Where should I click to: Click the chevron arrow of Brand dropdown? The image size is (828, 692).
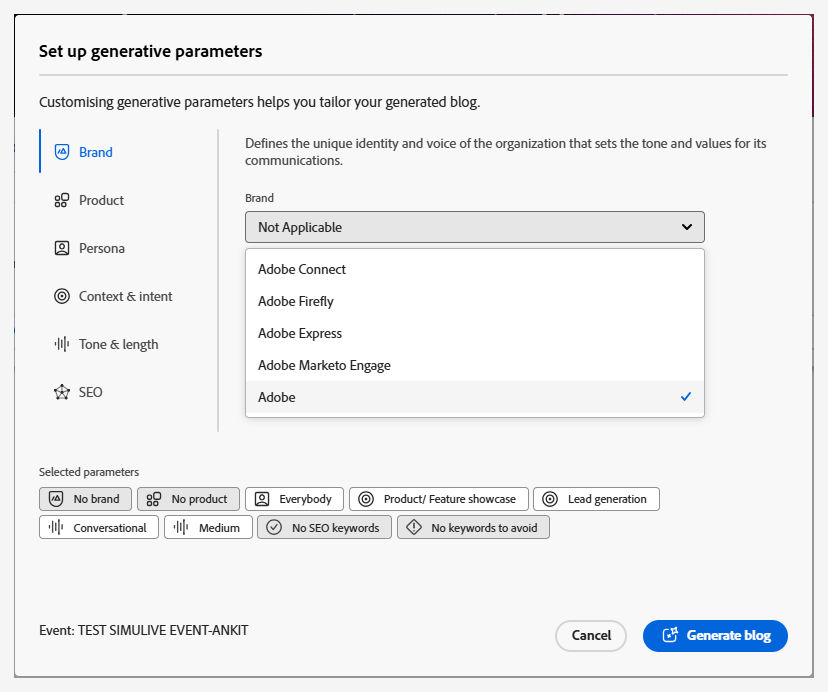[x=686, y=227]
